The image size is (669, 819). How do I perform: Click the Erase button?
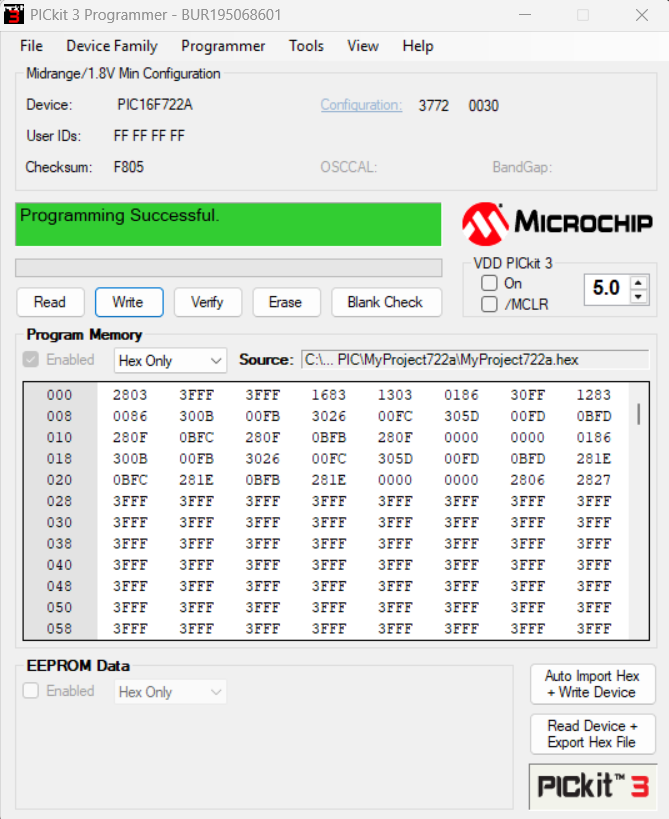(286, 302)
